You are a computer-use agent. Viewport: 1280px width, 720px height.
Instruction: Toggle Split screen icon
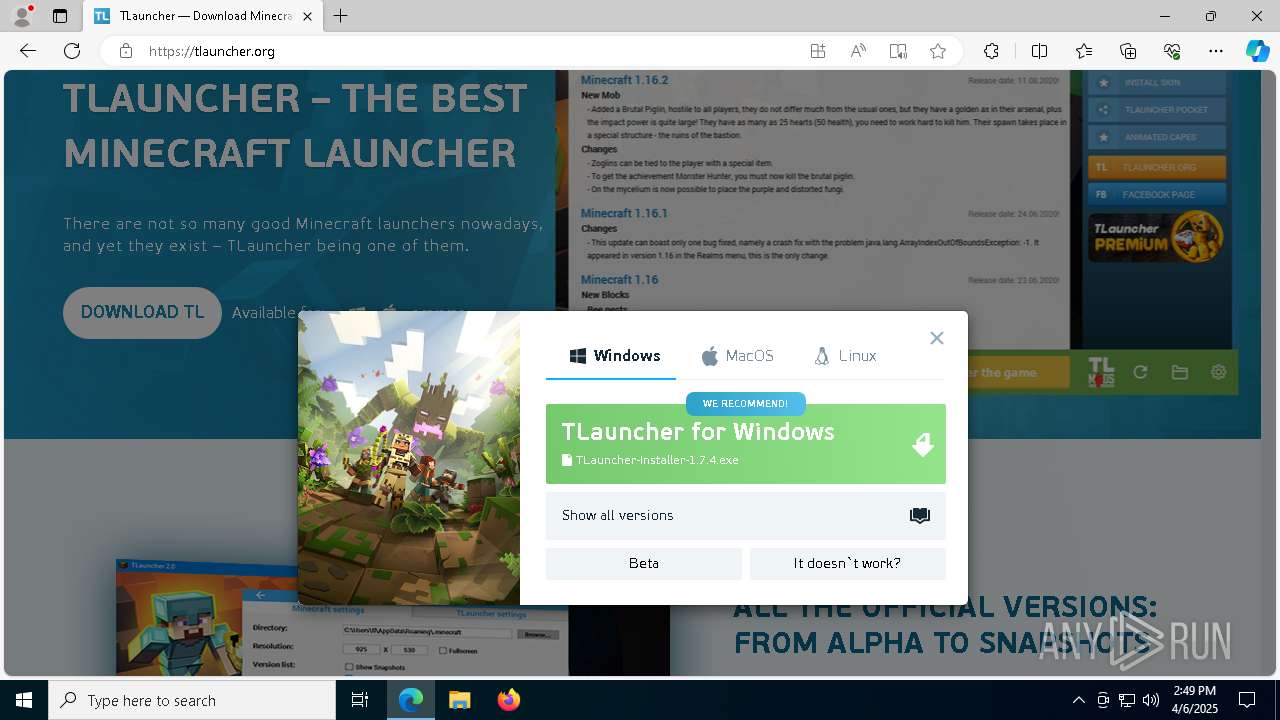(1039, 51)
